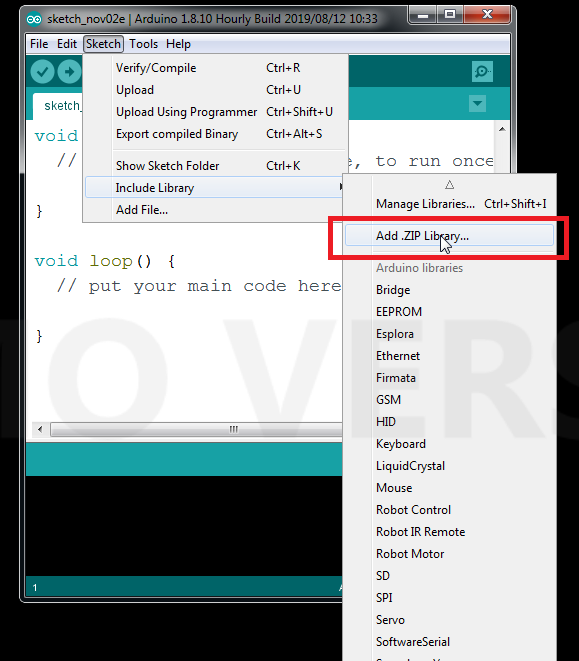Viewport: 579px width, 661px height.
Task: Click the Arduino logo in title bar
Action: 34,19
